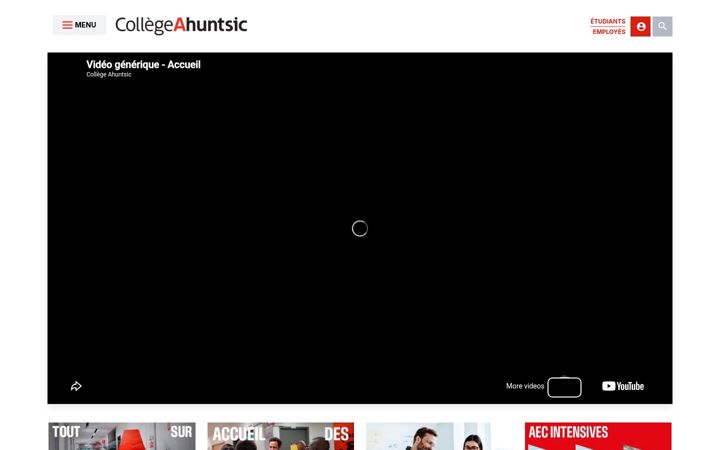The image size is (720, 450).
Task: Open the EMPLOYÉS link
Action: 609,32
